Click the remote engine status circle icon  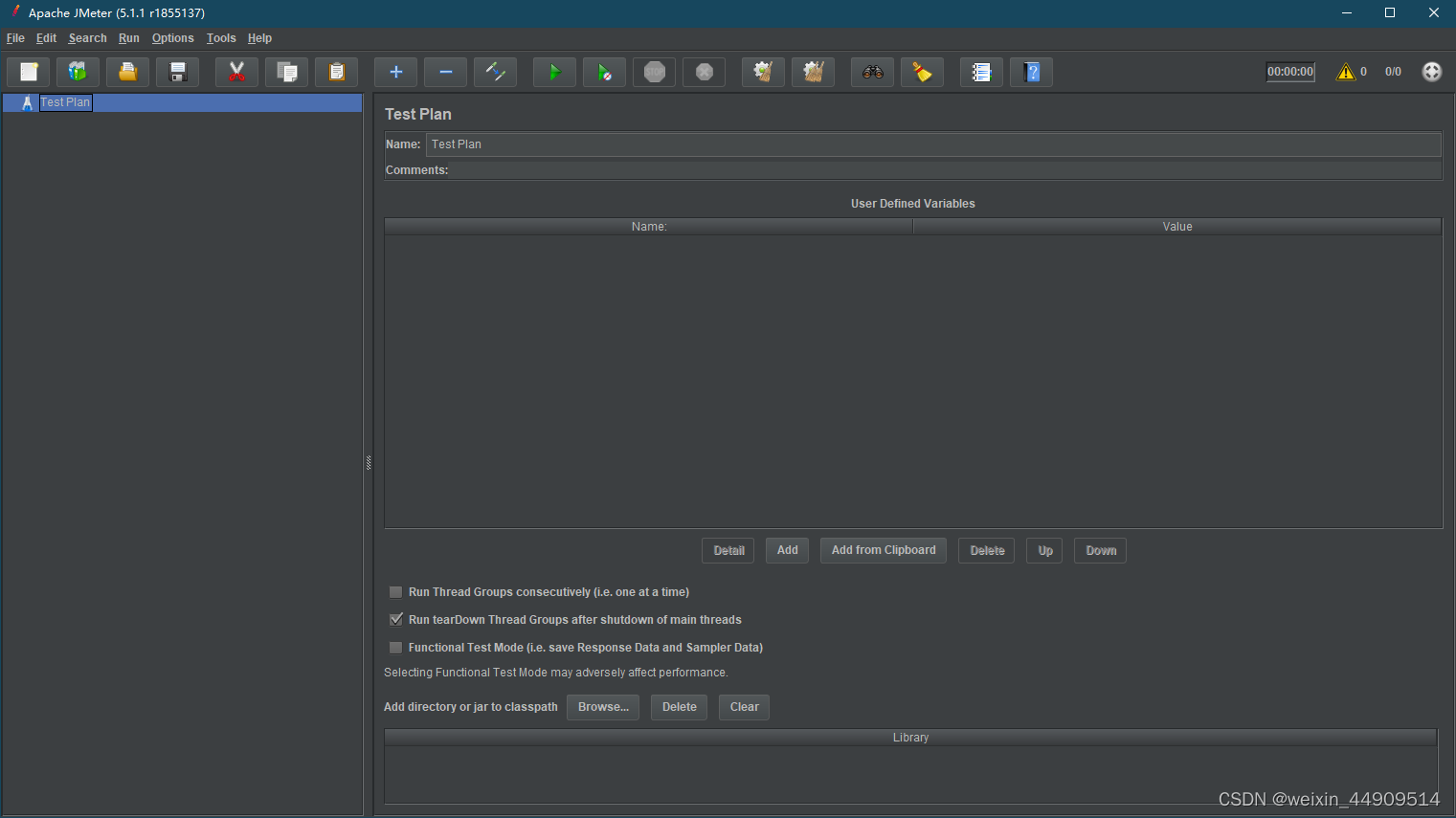tap(1431, 72)
